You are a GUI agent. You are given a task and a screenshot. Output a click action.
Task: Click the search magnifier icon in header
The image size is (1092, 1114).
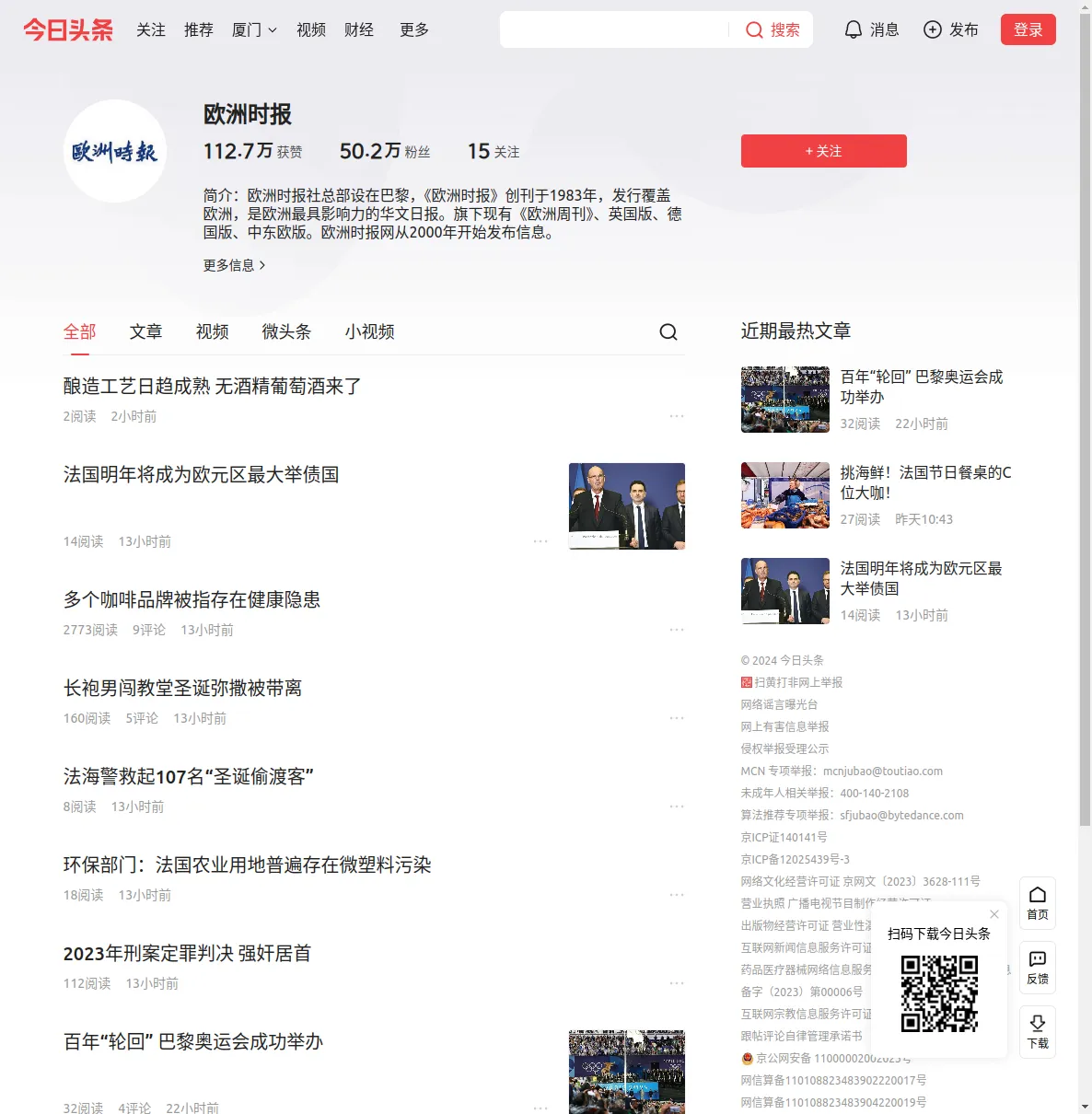[754, 29]
